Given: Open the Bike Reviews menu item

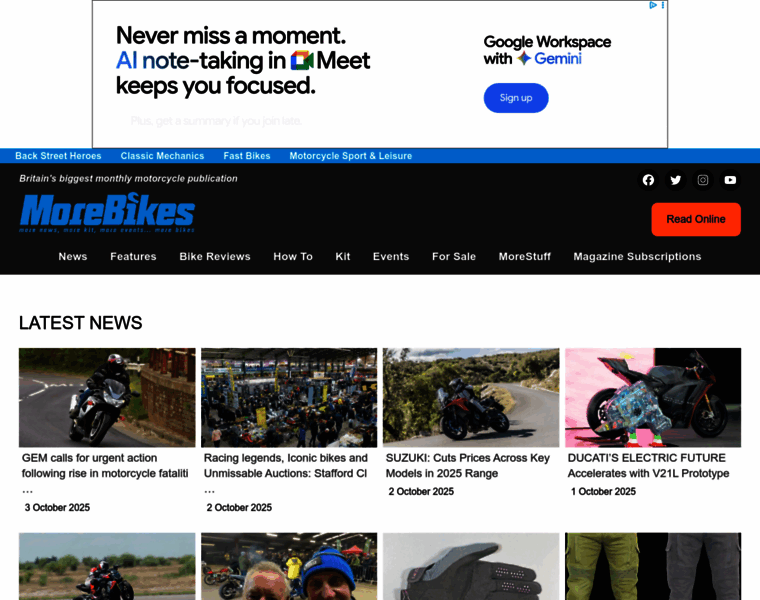Looking at the screenshot, I should [215, 256].
